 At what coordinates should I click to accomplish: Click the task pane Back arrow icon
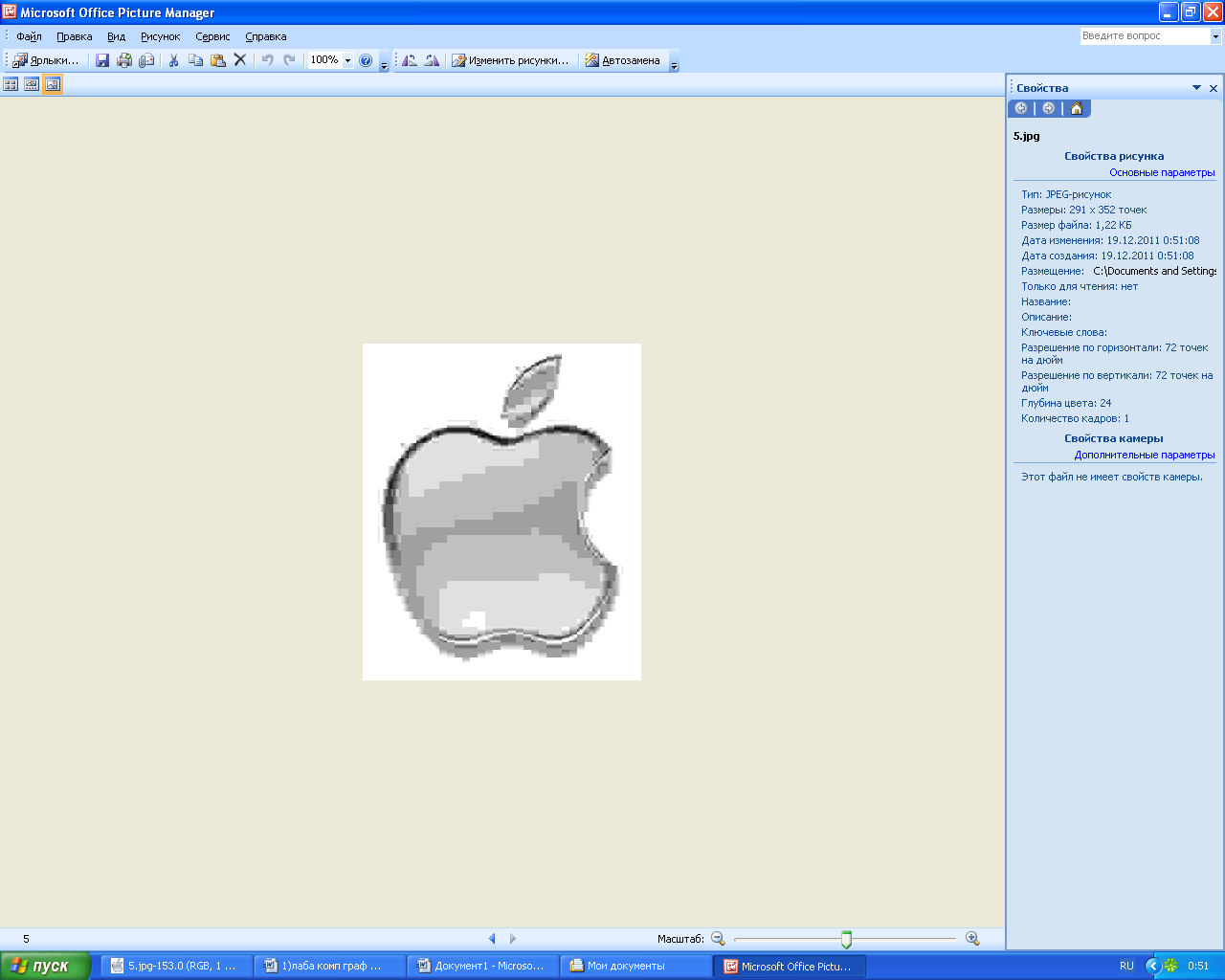(x=1021, y=108)
